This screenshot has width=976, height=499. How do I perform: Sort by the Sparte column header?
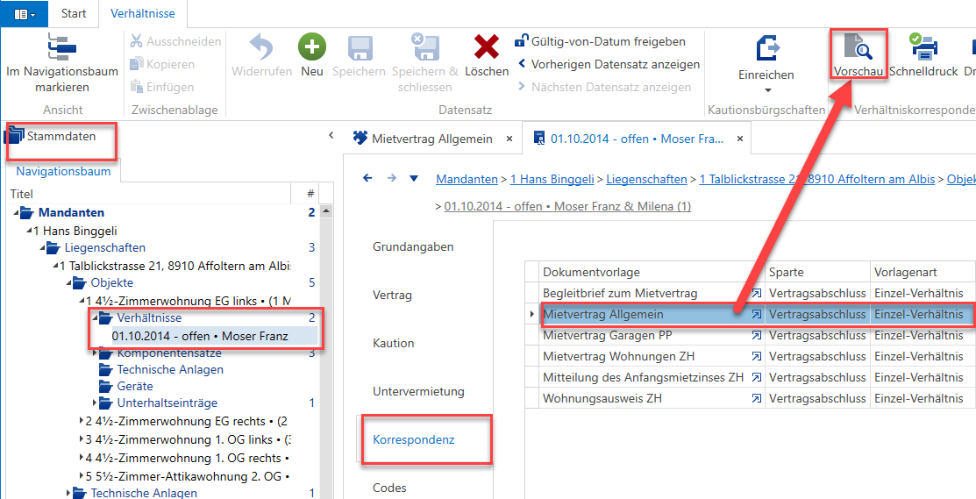coord(818,272)
